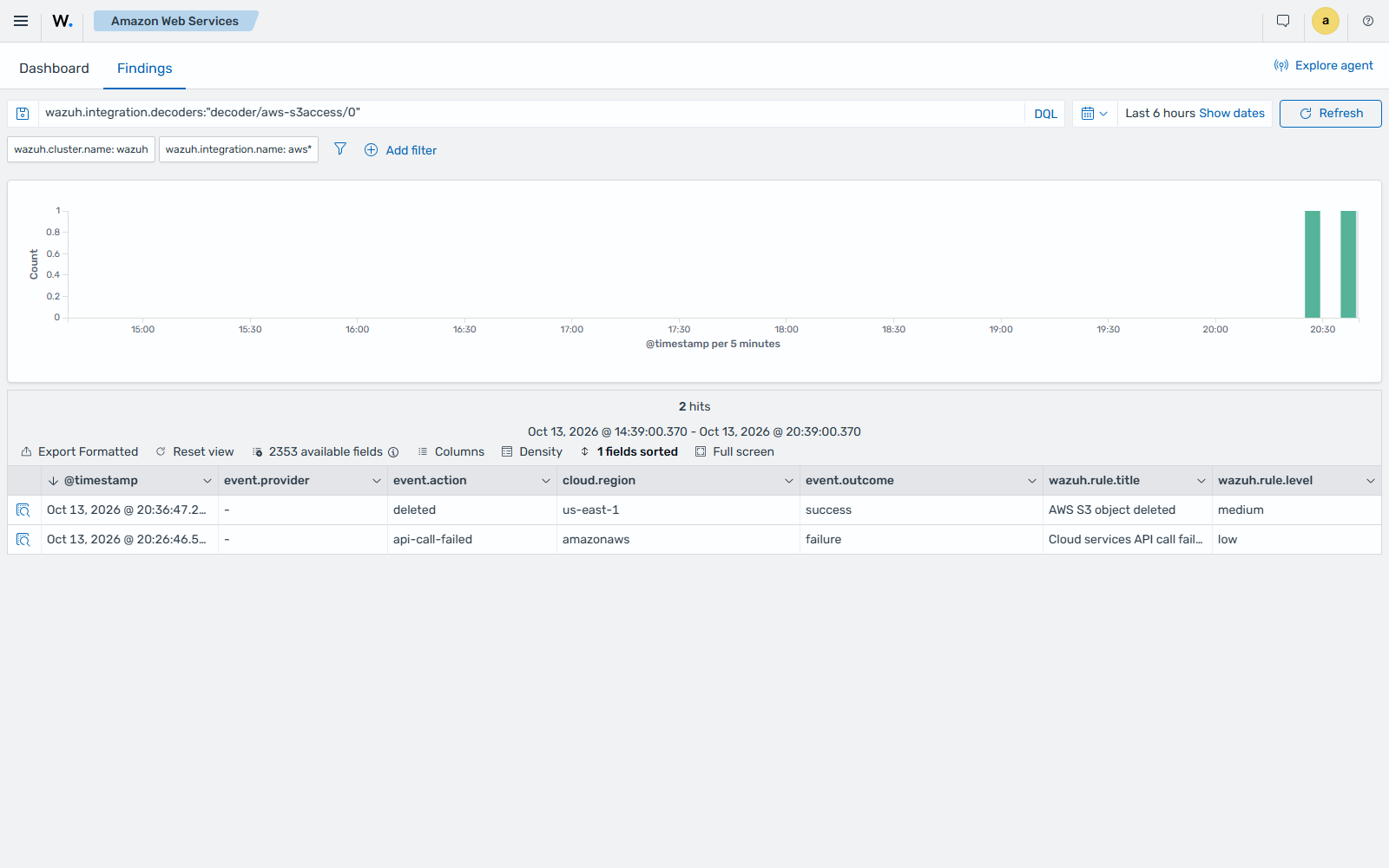Image resolution: width=1389 pixels, height=868 pixels.
Task: Click the 'us-east-1' region cell
Action: [x=678, y=510]
